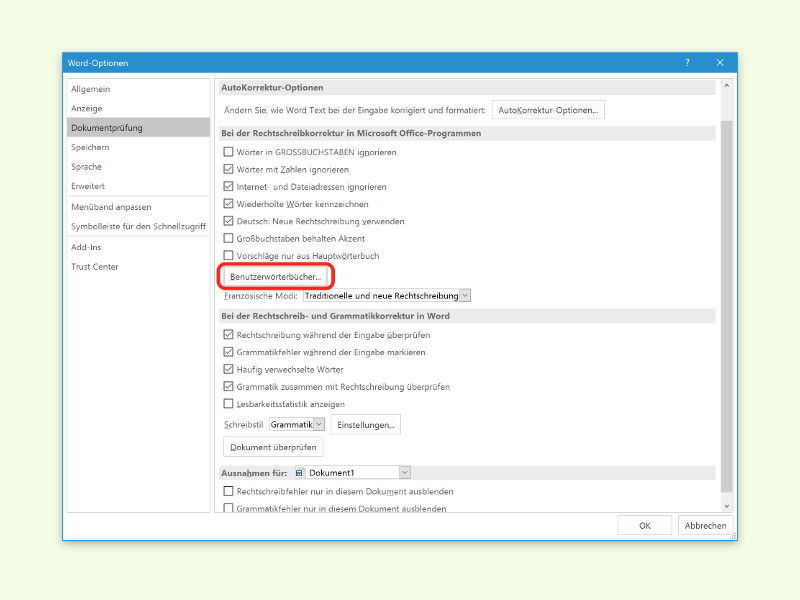Select the Allgemein category
This screenshot has height=600, width=800.
coord(138,89)
